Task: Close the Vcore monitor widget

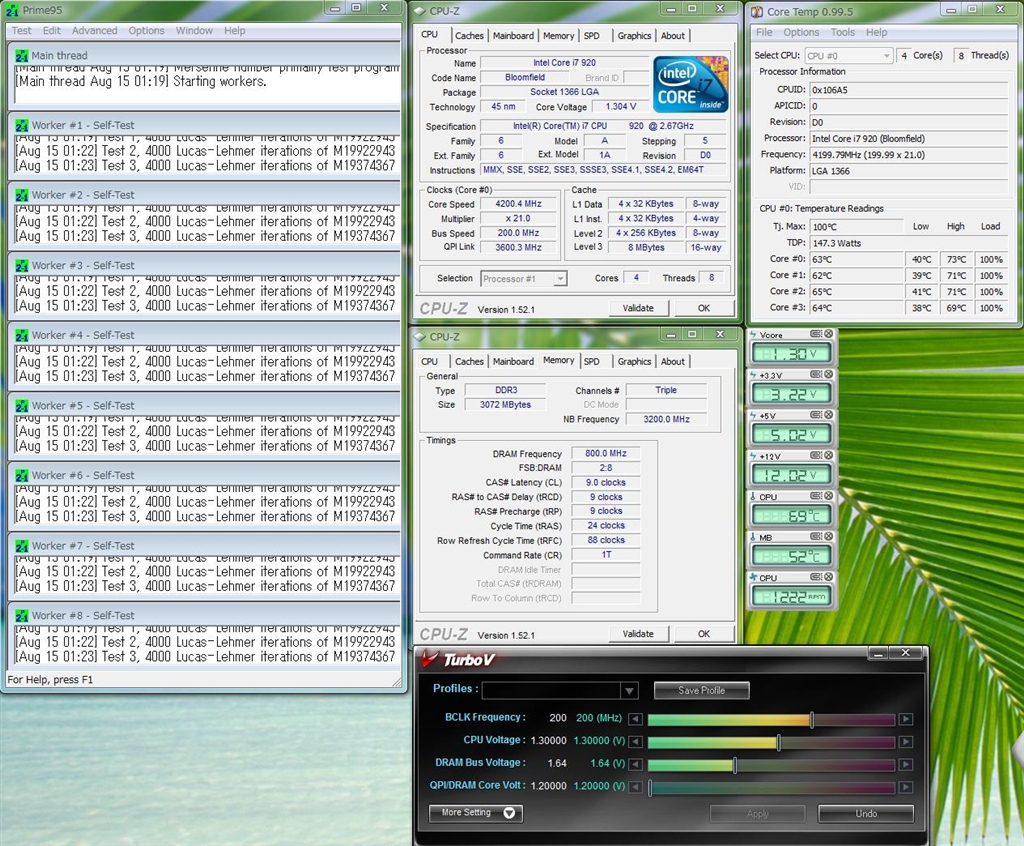Action: pyautogui.click(x=828, y=335)
